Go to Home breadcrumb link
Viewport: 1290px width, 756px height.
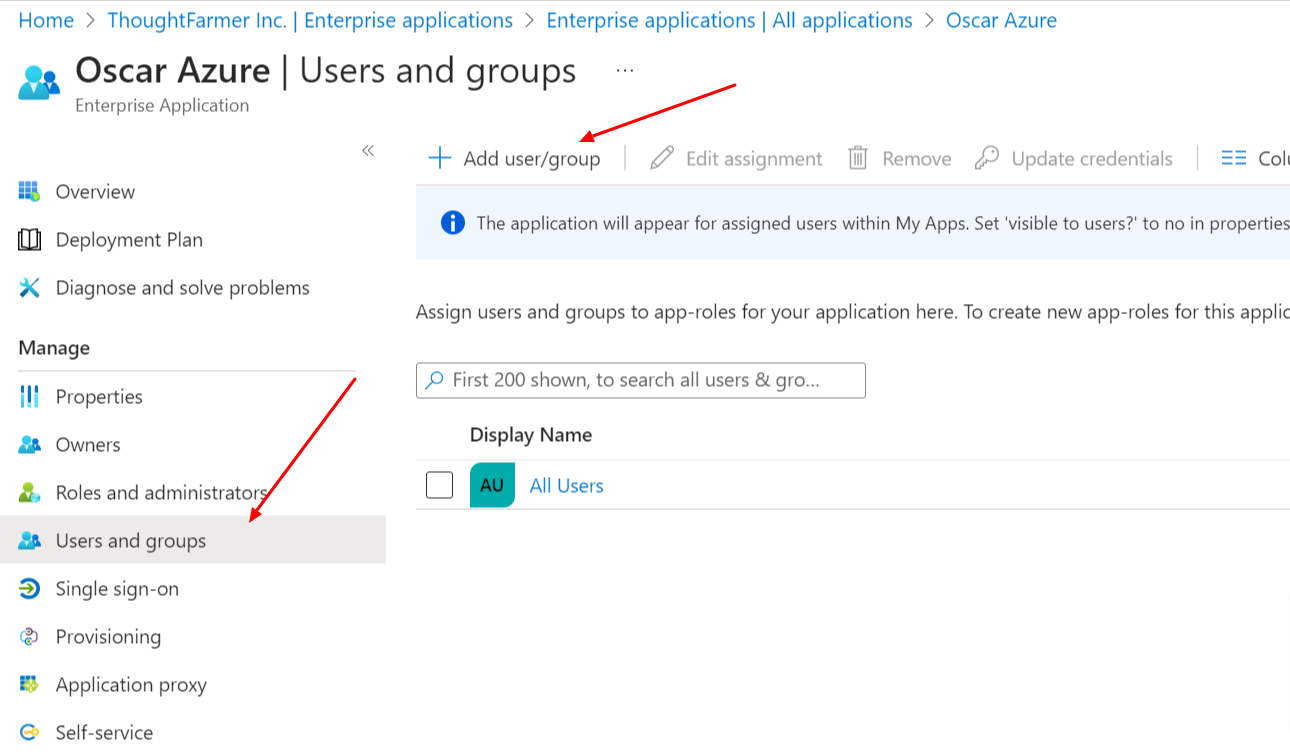pyautogui.click(x=46, y=20)
